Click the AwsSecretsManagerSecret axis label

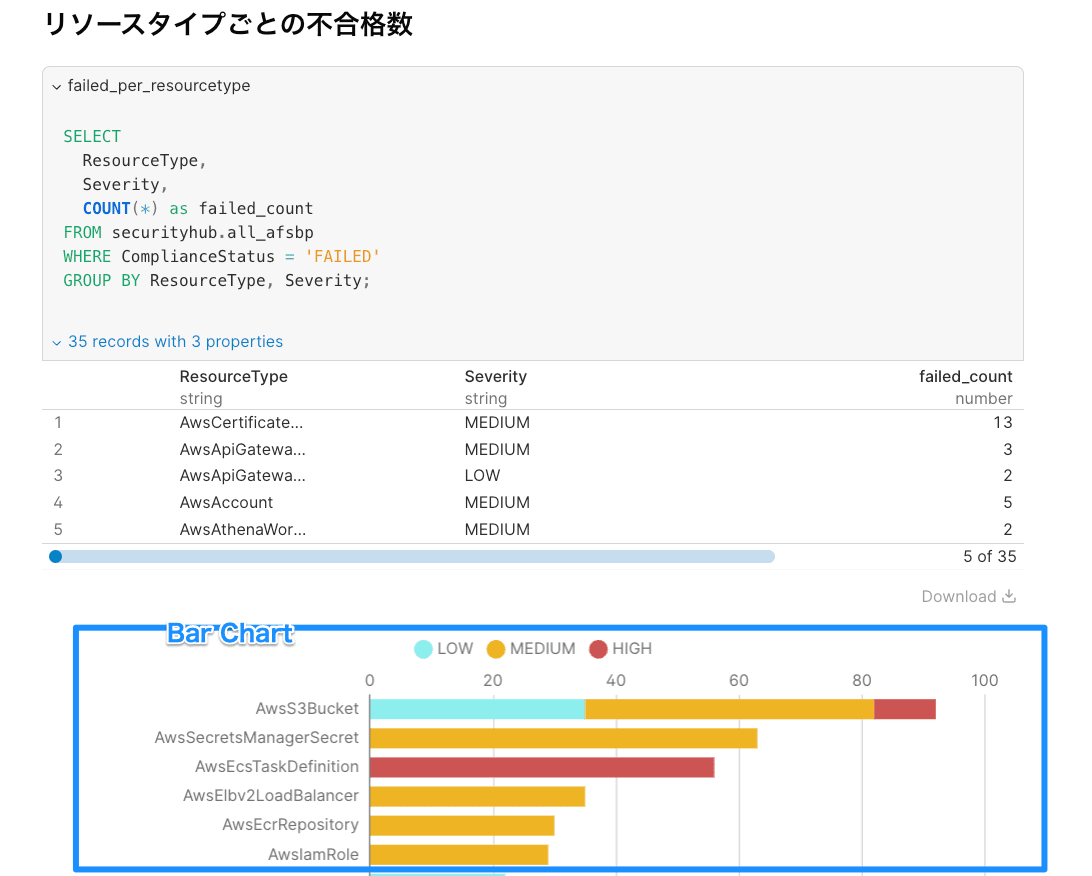(256, 738)
